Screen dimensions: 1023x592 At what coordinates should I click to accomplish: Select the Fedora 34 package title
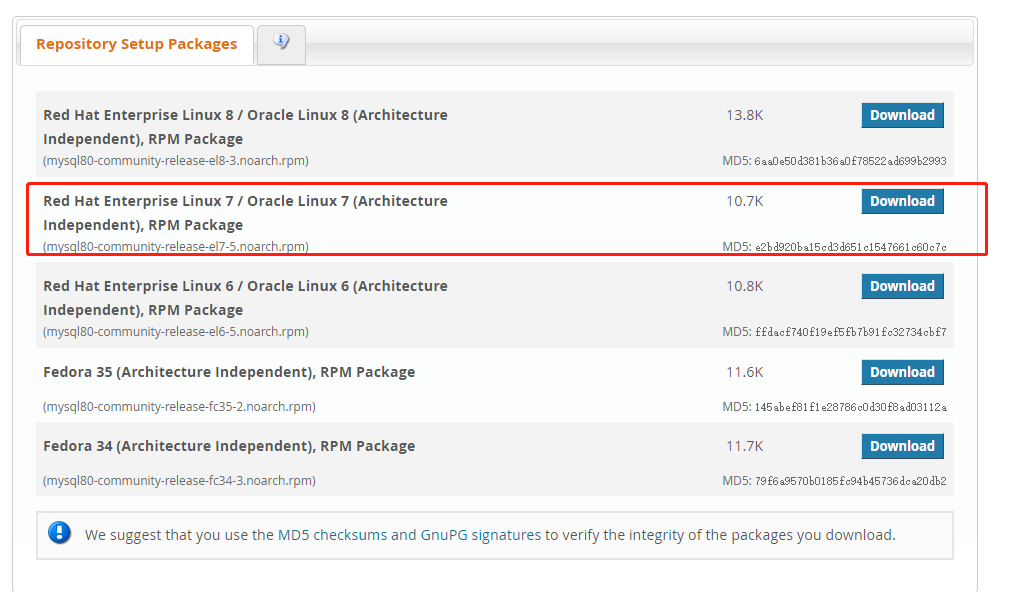click(229, 446)
